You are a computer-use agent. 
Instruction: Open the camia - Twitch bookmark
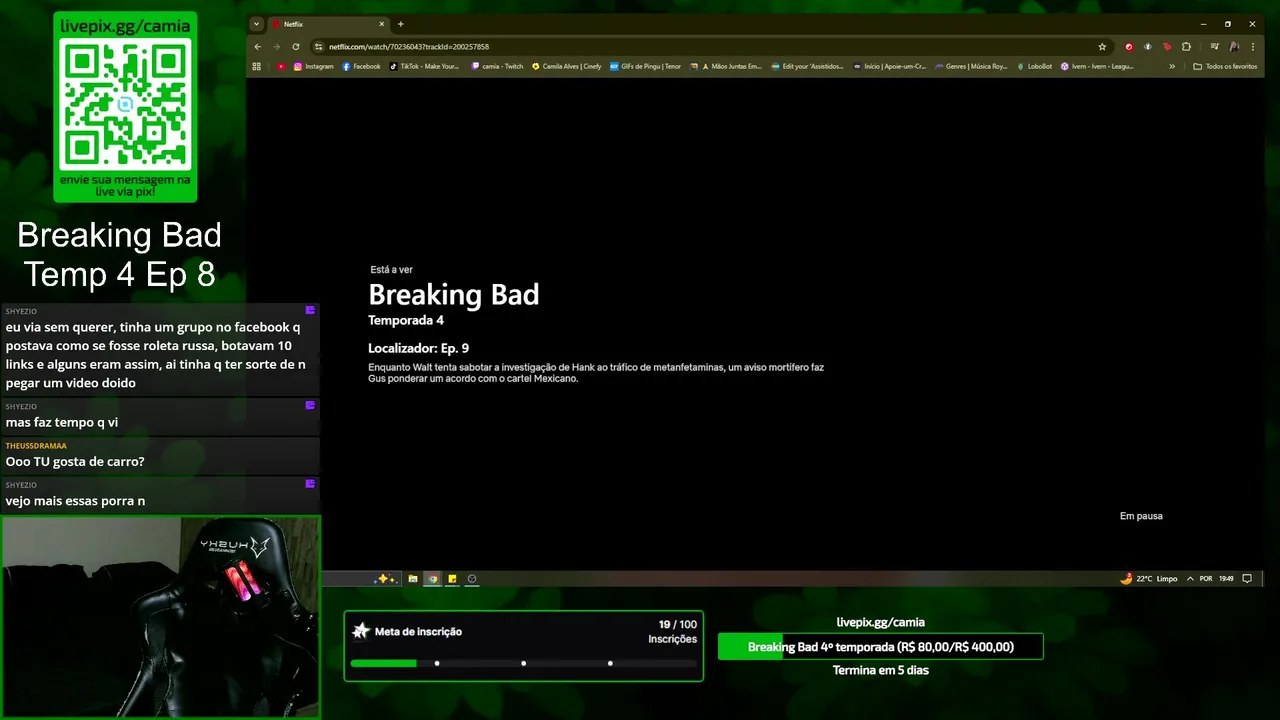coord(497,66)
